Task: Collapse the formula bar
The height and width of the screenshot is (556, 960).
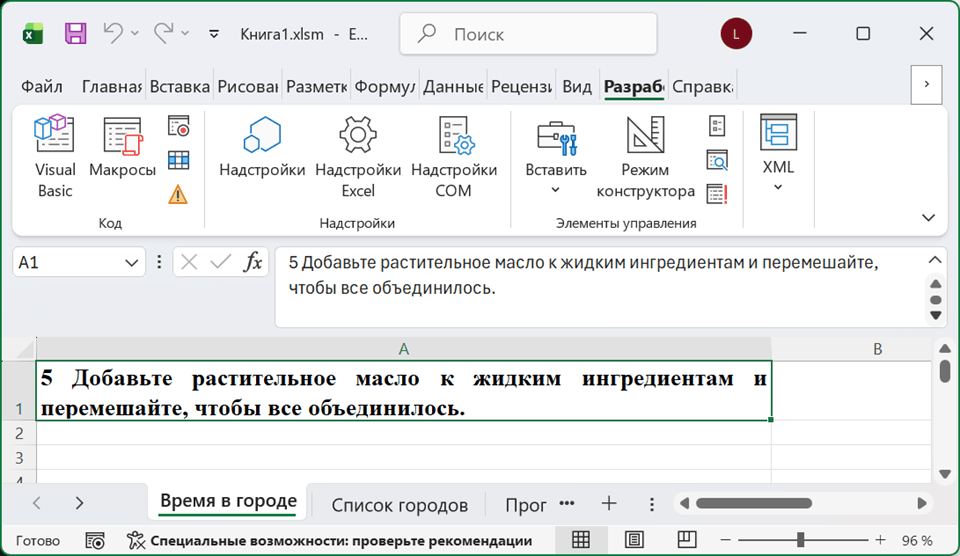Action: click(x=935, y=260)
